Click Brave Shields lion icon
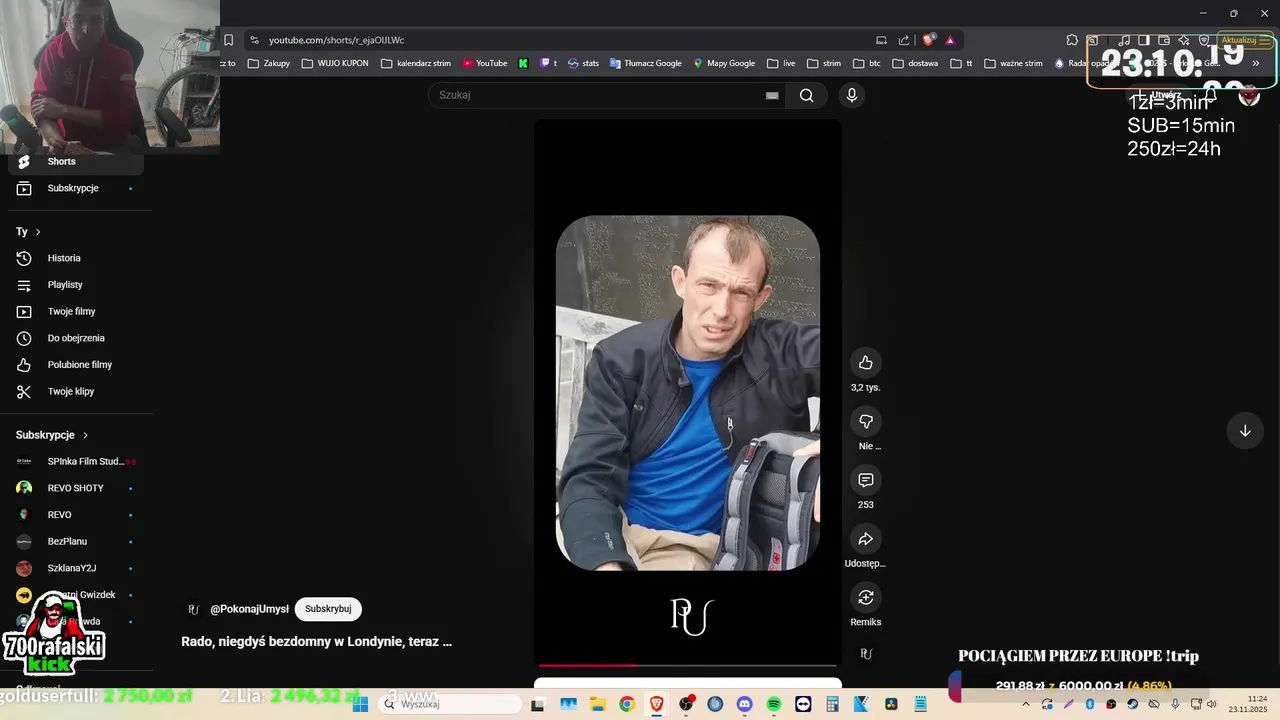Viewport: 1280px width, 720px height. coord(929,40)
